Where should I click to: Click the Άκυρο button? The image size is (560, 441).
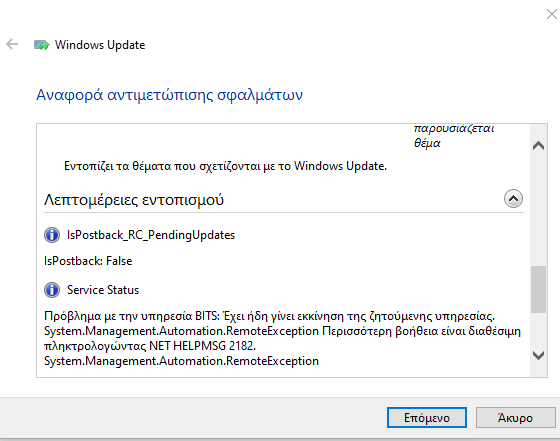coord(515,417)
